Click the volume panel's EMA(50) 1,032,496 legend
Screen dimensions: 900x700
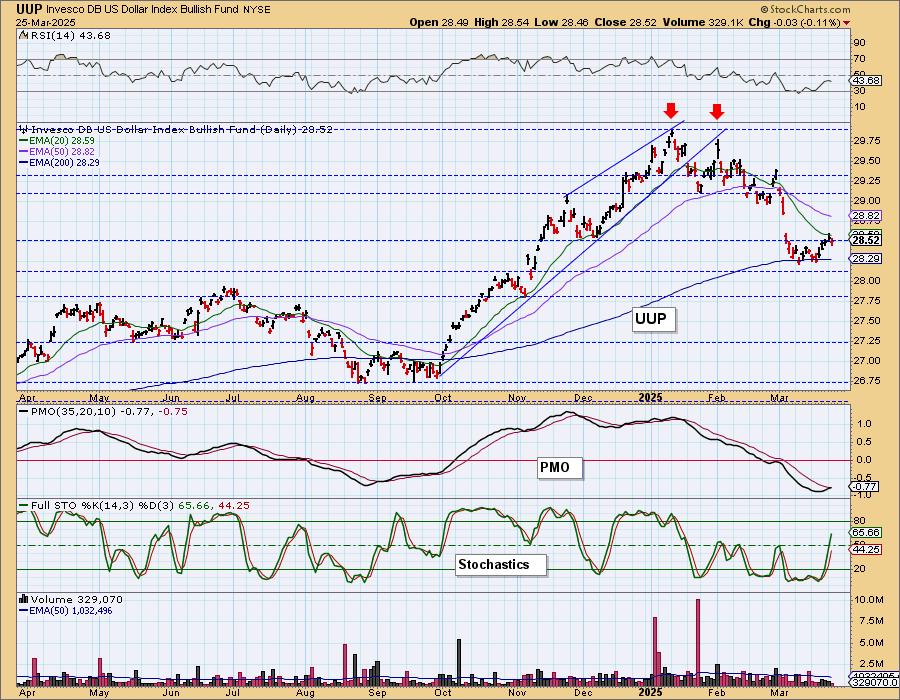(67, 611)
